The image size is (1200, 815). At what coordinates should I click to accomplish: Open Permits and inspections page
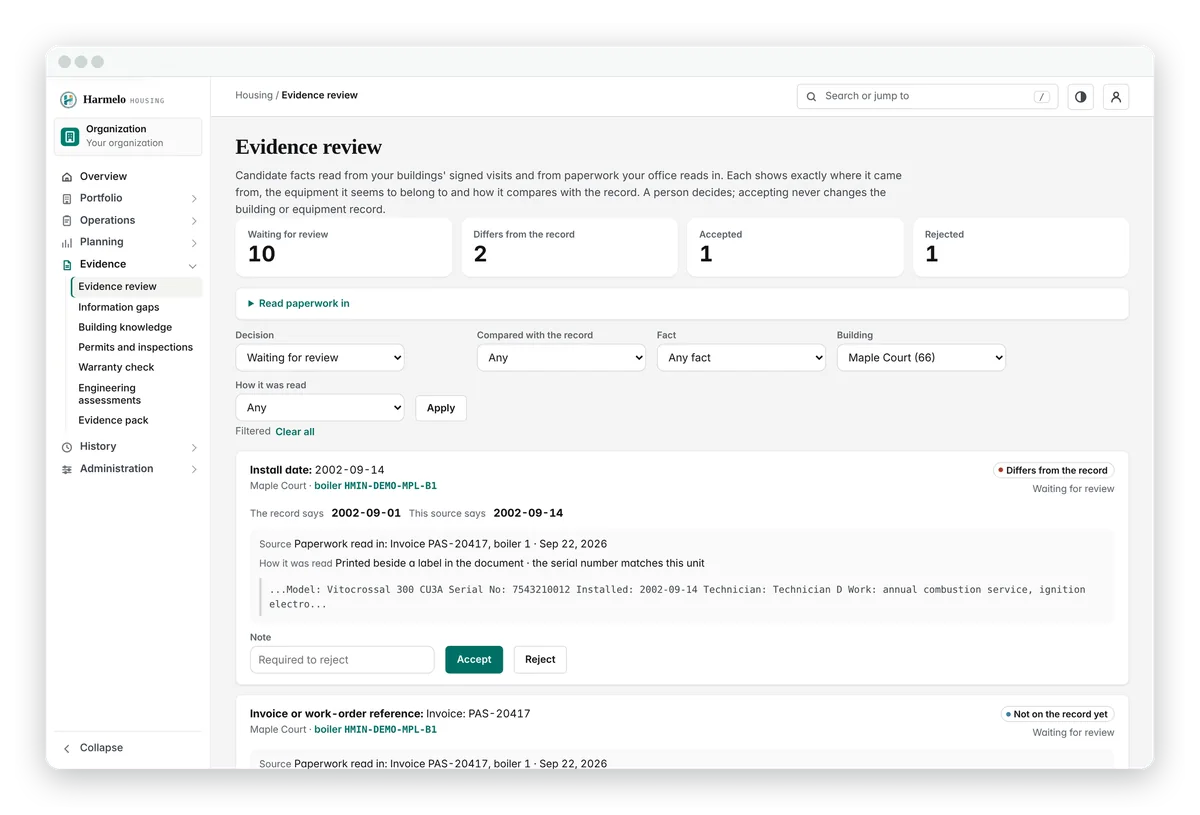pos(137,347)
